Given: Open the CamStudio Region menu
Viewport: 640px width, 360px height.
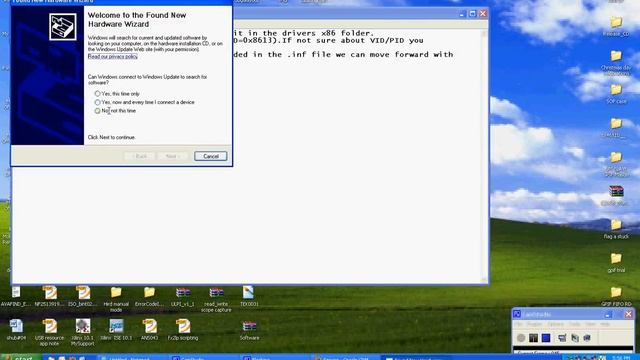Looking at the screenshot, I should (534, 324).
